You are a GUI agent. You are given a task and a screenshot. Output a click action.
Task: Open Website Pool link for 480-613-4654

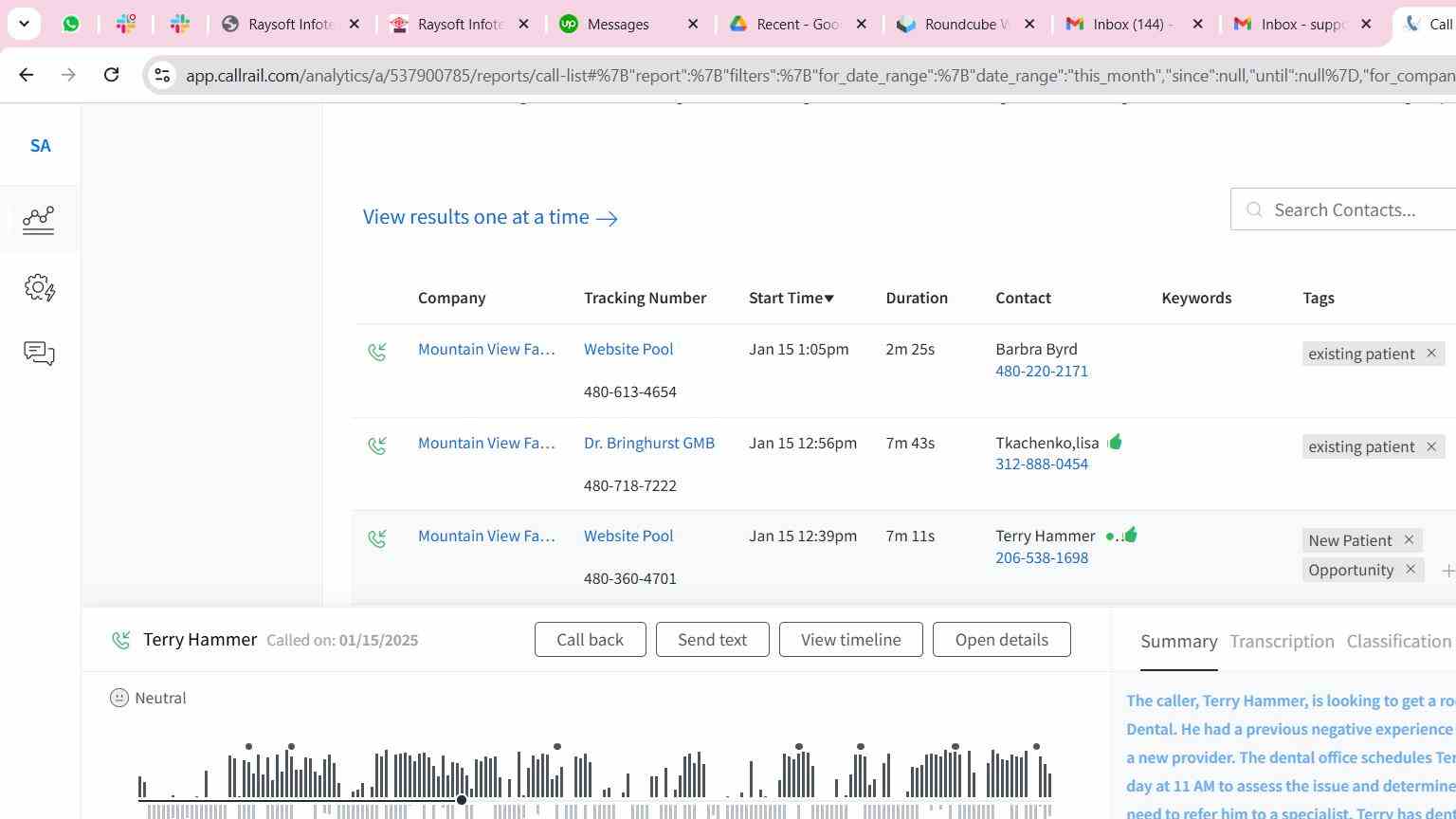[628, 349]
